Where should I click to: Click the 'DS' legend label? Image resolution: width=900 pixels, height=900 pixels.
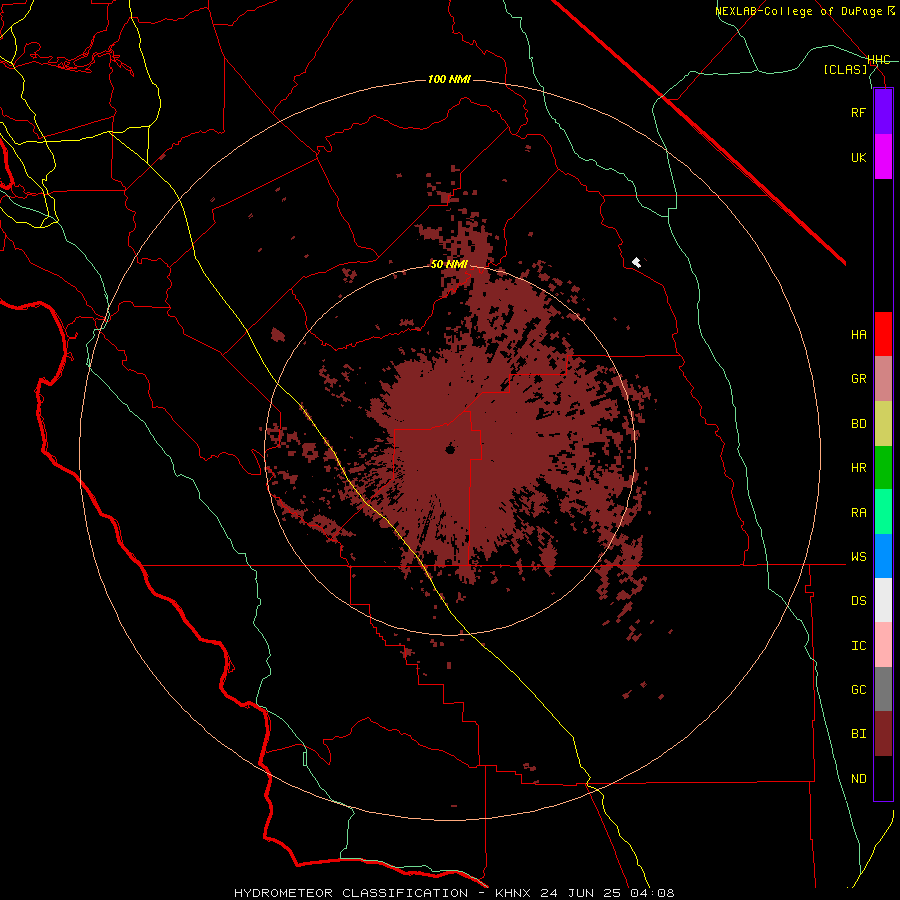tap(858, 601)
